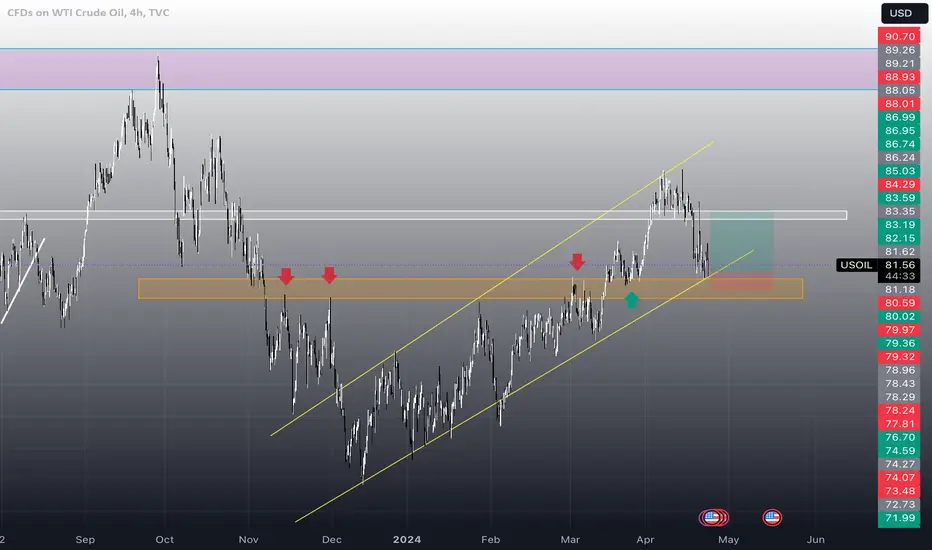Click the Mar label on the time axis
The height and width of the screenshot is (550, 932).
570,540
